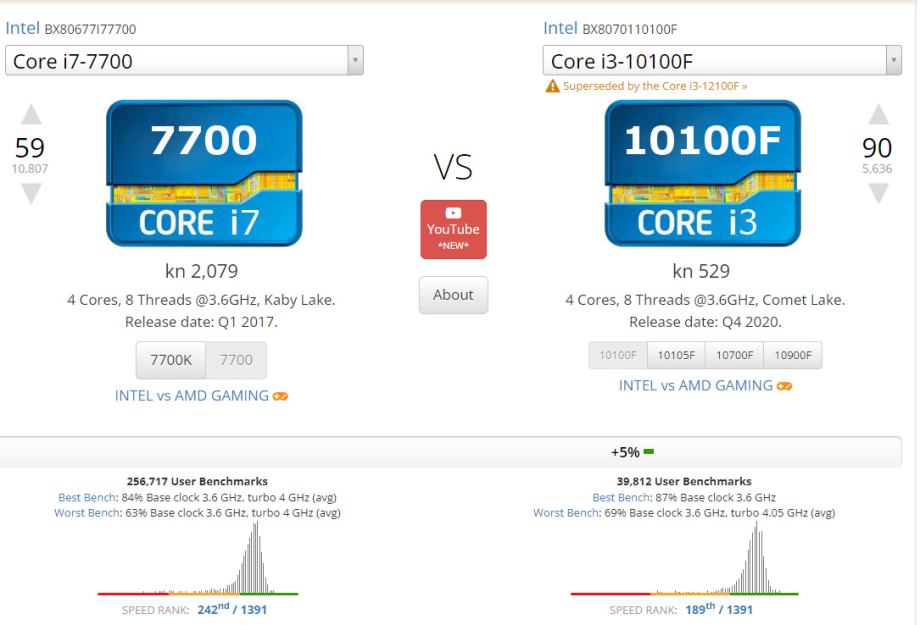Switch to the 10105F variant tab

676,355
